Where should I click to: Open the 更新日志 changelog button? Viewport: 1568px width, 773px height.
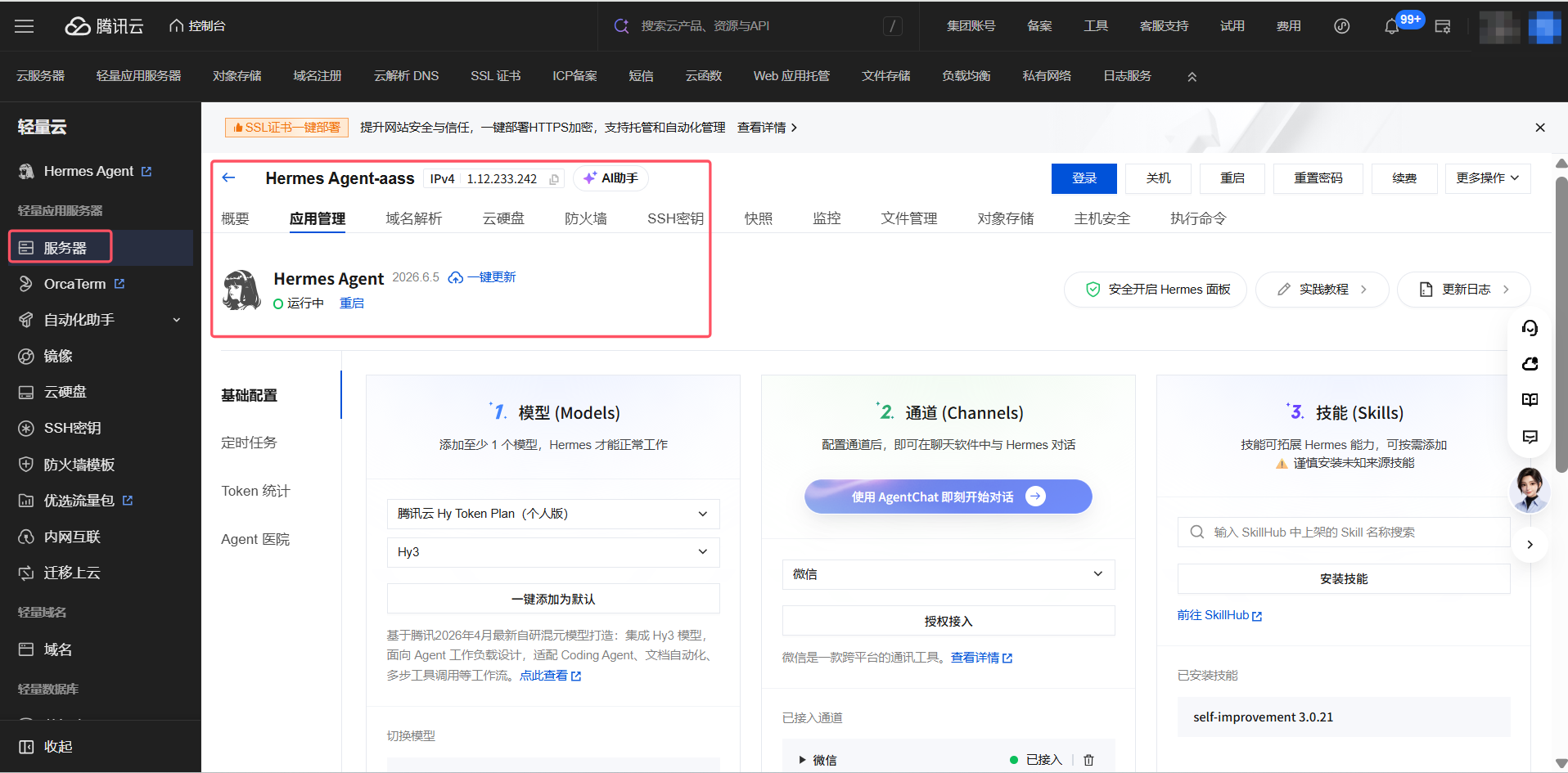(1464, 290)
